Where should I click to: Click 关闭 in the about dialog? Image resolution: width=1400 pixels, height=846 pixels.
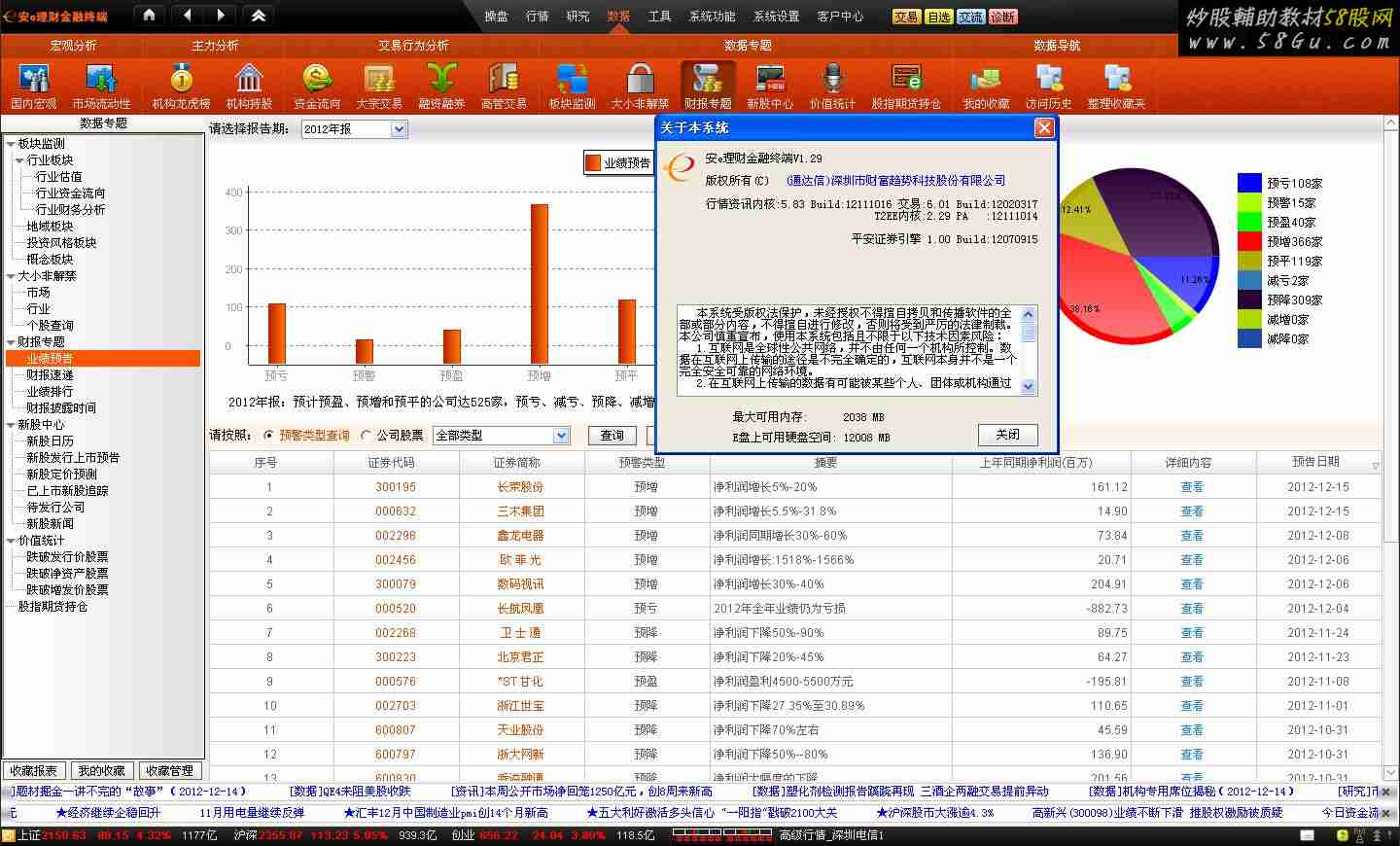1008,435
